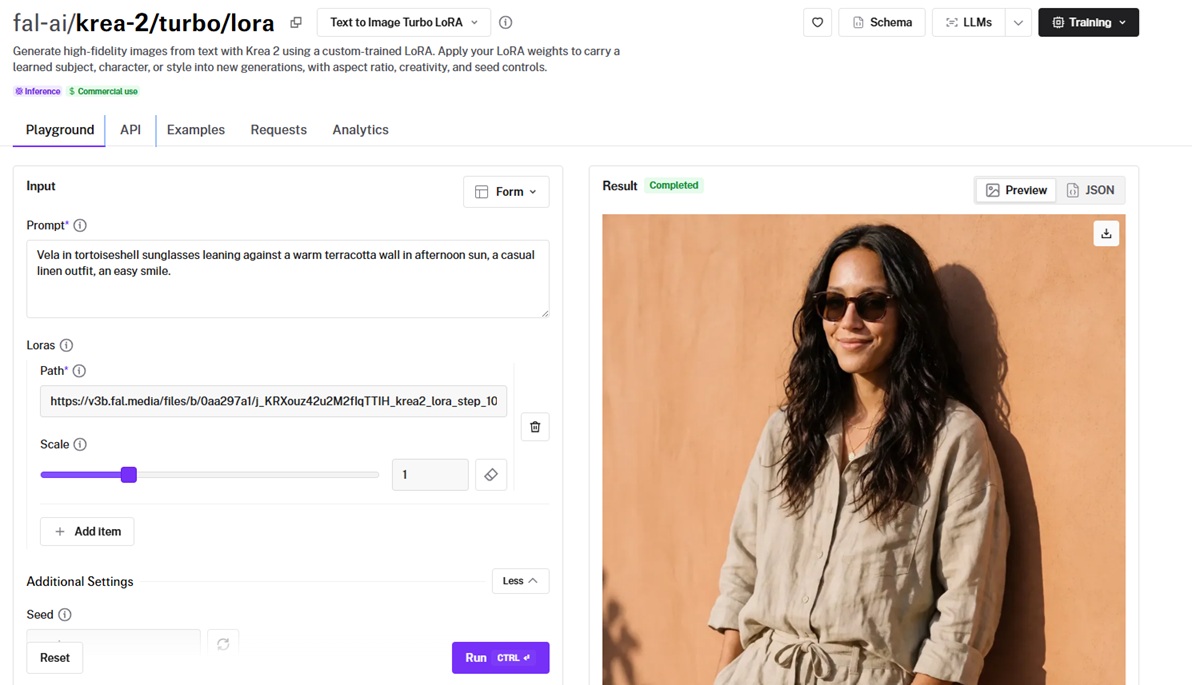This screenshot has height=685, width=1192.
Task: Favorite the model with the heart icon
Action: (817, 23)
